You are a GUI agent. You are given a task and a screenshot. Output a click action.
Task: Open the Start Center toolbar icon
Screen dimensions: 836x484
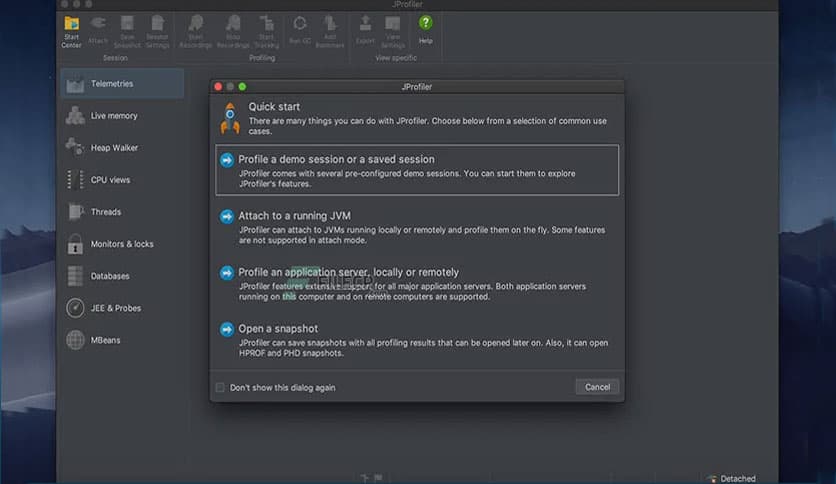[x=71, y=32]
